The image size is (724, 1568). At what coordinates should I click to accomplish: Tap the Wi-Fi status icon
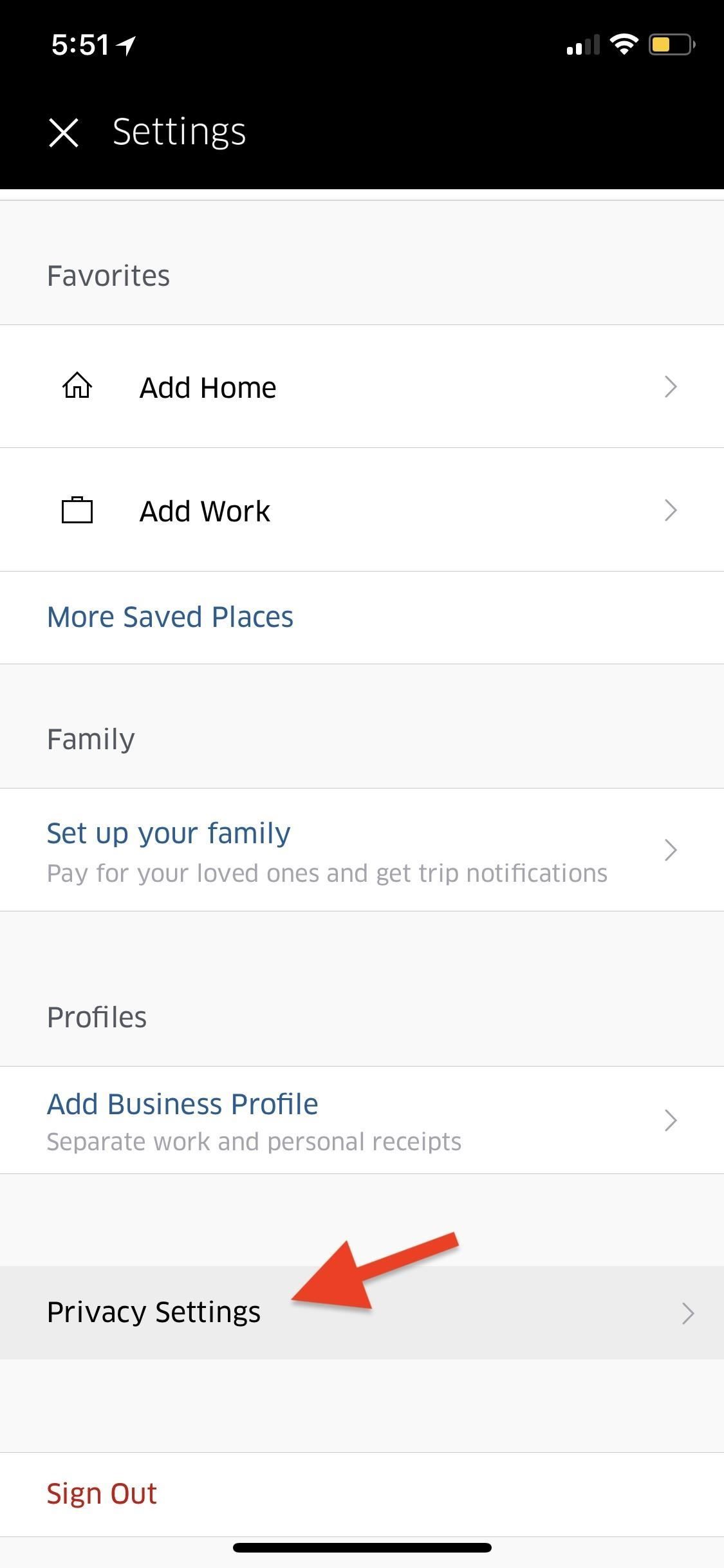(624, 44)
